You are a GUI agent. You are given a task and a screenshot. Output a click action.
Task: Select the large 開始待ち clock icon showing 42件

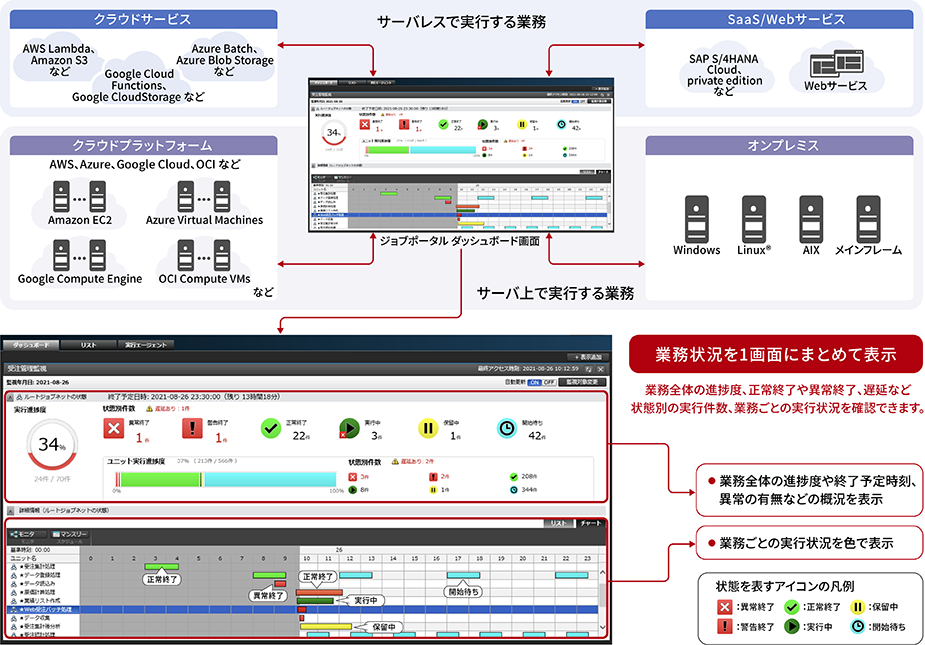point(507,428)
